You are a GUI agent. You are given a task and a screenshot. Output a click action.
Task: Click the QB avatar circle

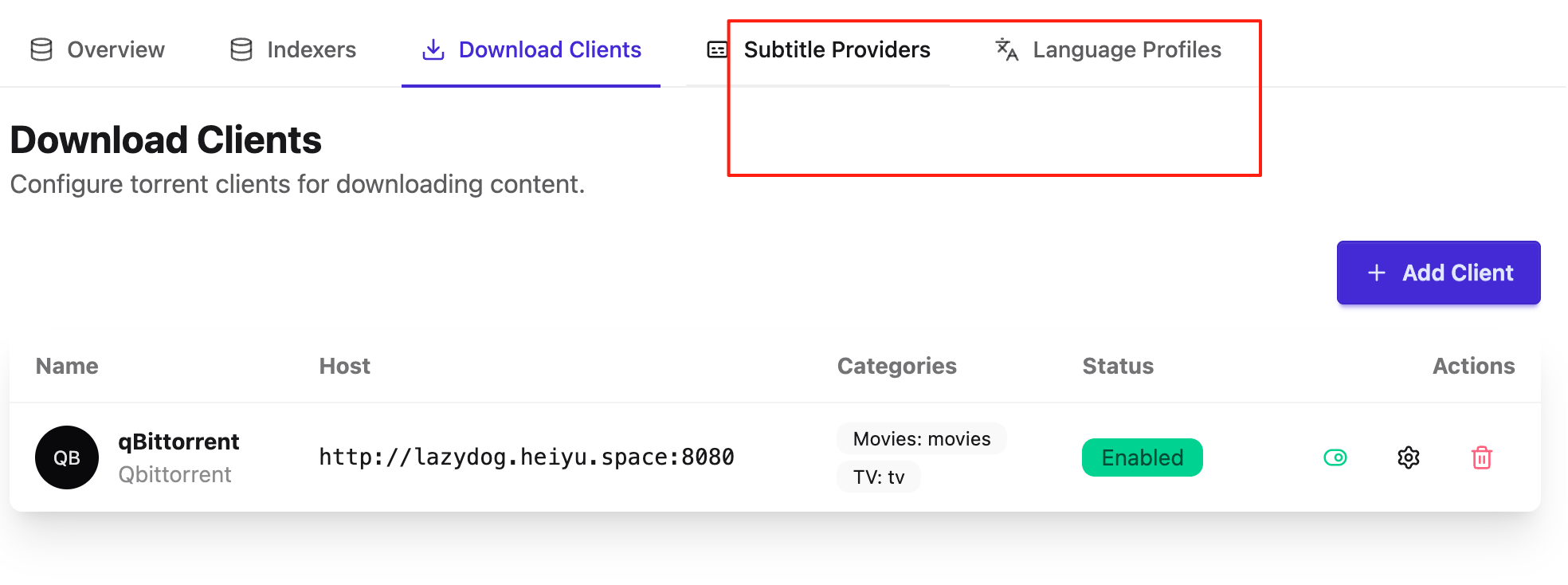(67, 457)
